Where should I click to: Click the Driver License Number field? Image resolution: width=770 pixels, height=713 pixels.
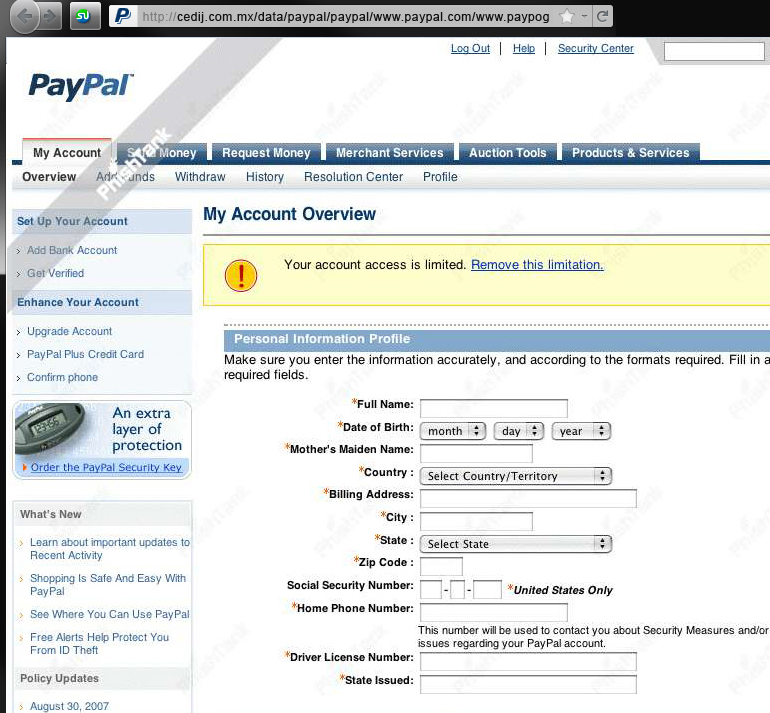[x=528, y=661]
